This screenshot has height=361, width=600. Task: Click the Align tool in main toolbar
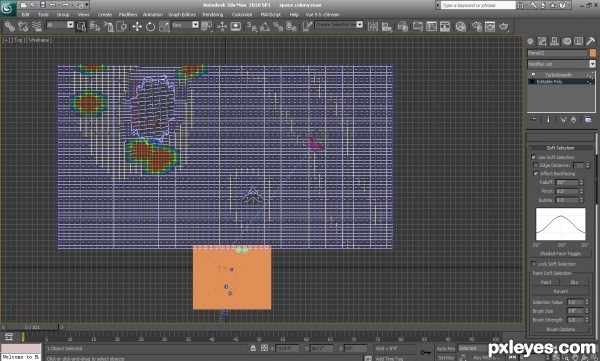(387, 26)
